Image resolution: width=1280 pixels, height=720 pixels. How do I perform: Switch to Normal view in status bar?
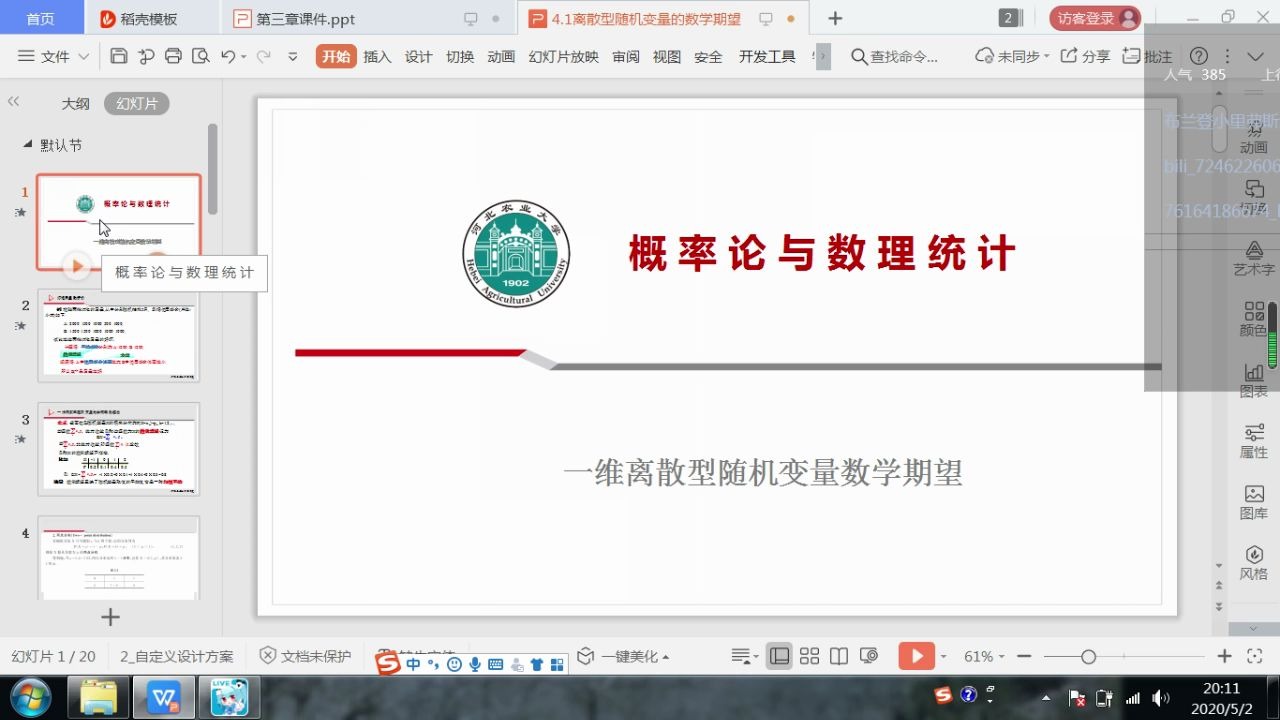(x=780, y=656)
